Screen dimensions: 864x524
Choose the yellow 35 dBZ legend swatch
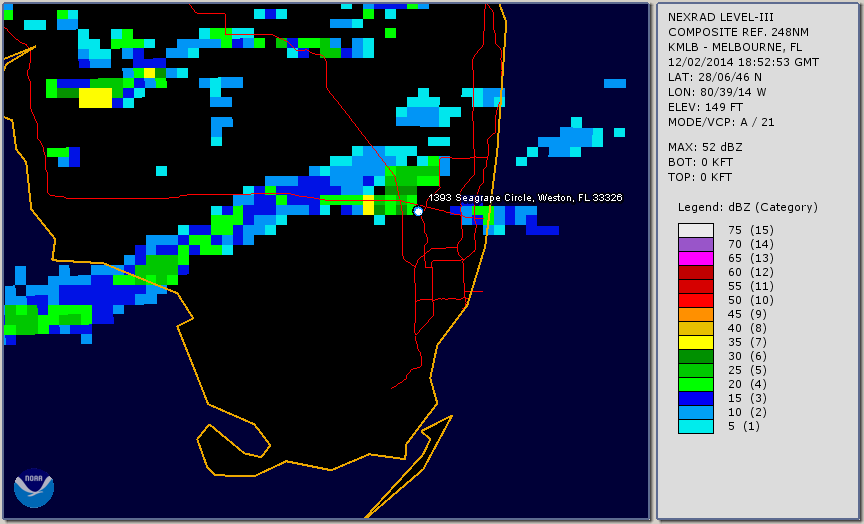pos(695,342)
